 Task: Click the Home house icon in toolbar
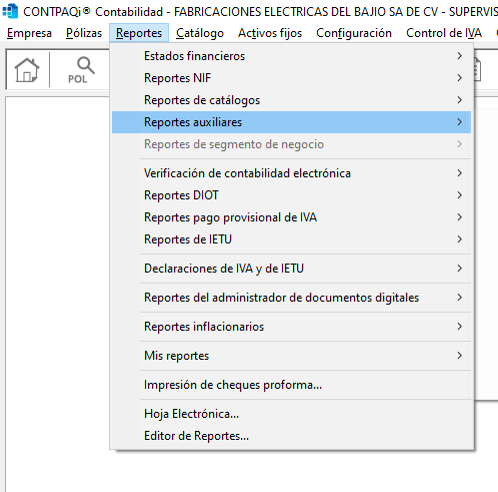(x=27, y=70)
